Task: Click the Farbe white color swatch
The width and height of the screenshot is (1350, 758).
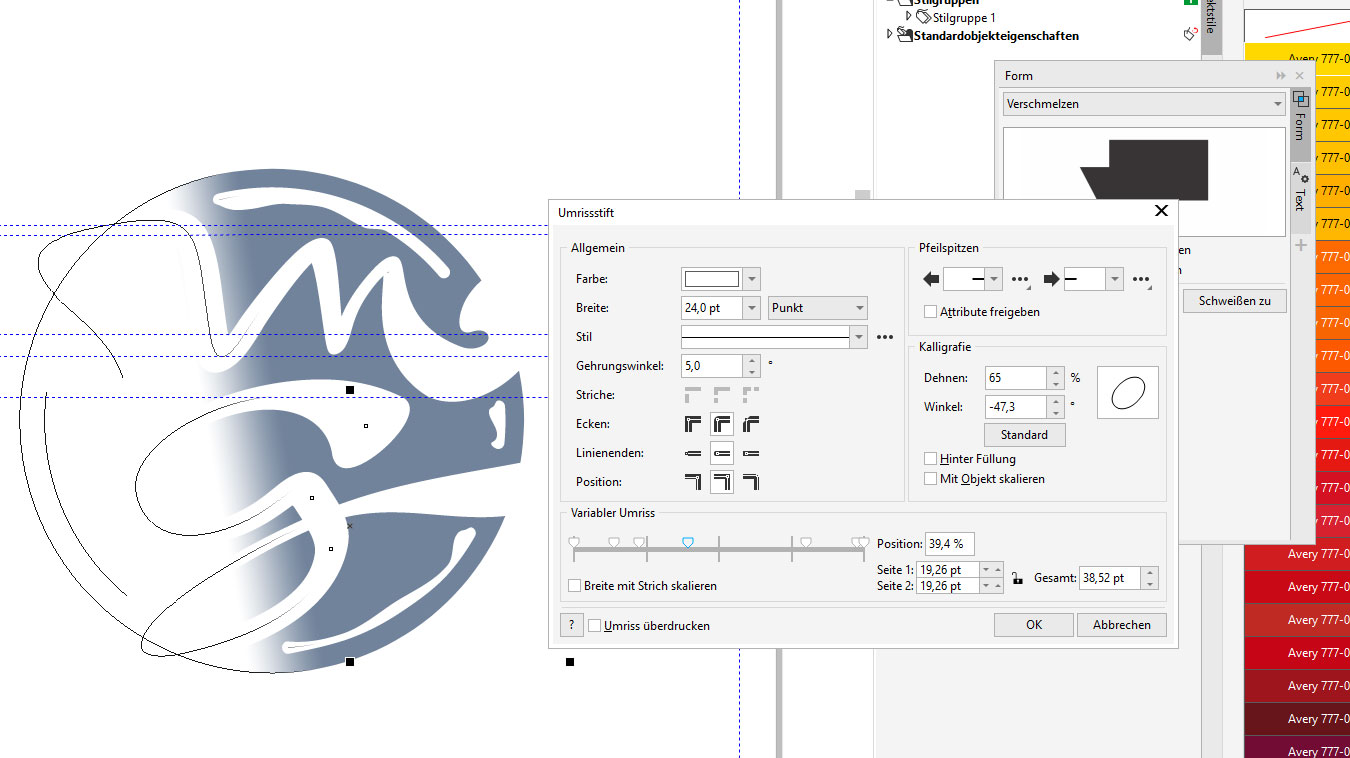Action: tap(711, 279)
